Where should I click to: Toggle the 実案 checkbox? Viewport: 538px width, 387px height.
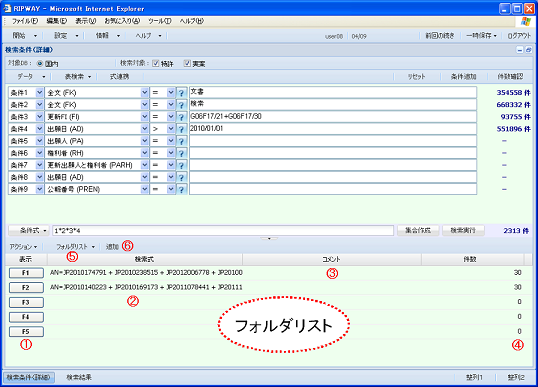pyautogui.click(x=187, y=63)
